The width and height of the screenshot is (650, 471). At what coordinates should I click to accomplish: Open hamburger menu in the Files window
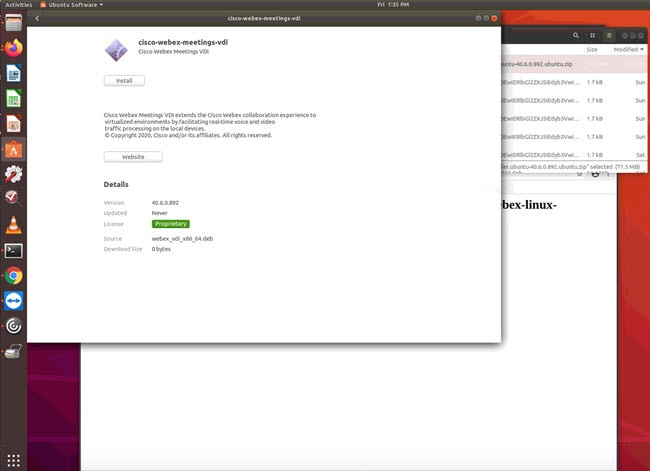[x=609, y=36]
